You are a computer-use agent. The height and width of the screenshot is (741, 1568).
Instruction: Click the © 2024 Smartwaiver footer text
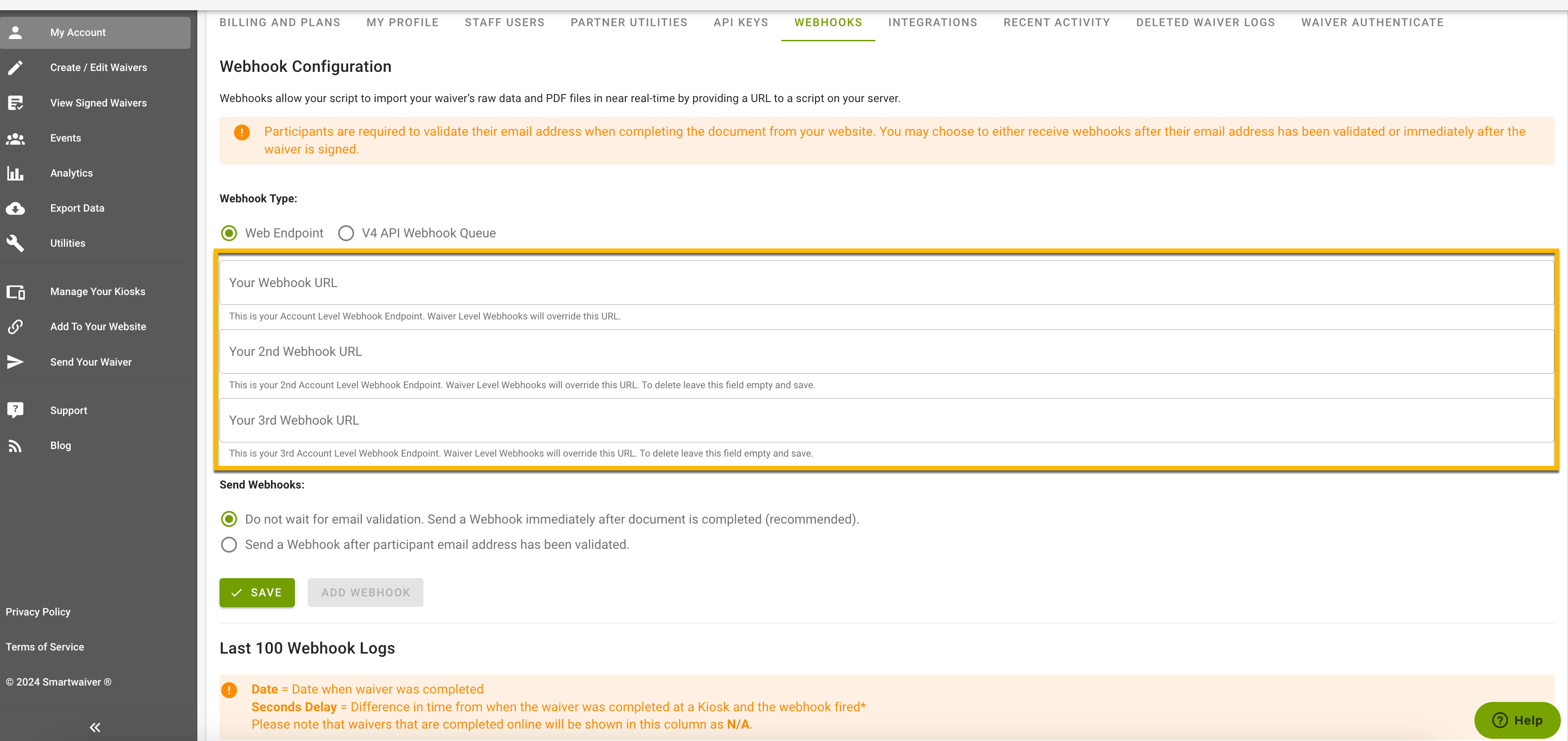coord(59,682)
